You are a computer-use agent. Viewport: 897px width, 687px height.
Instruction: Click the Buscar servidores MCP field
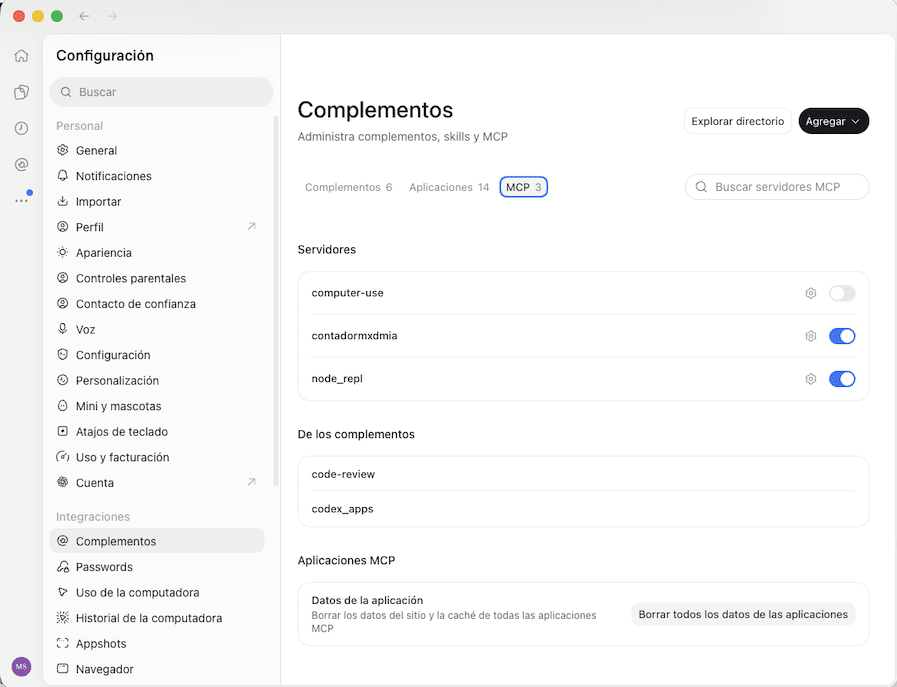point(777,187)
